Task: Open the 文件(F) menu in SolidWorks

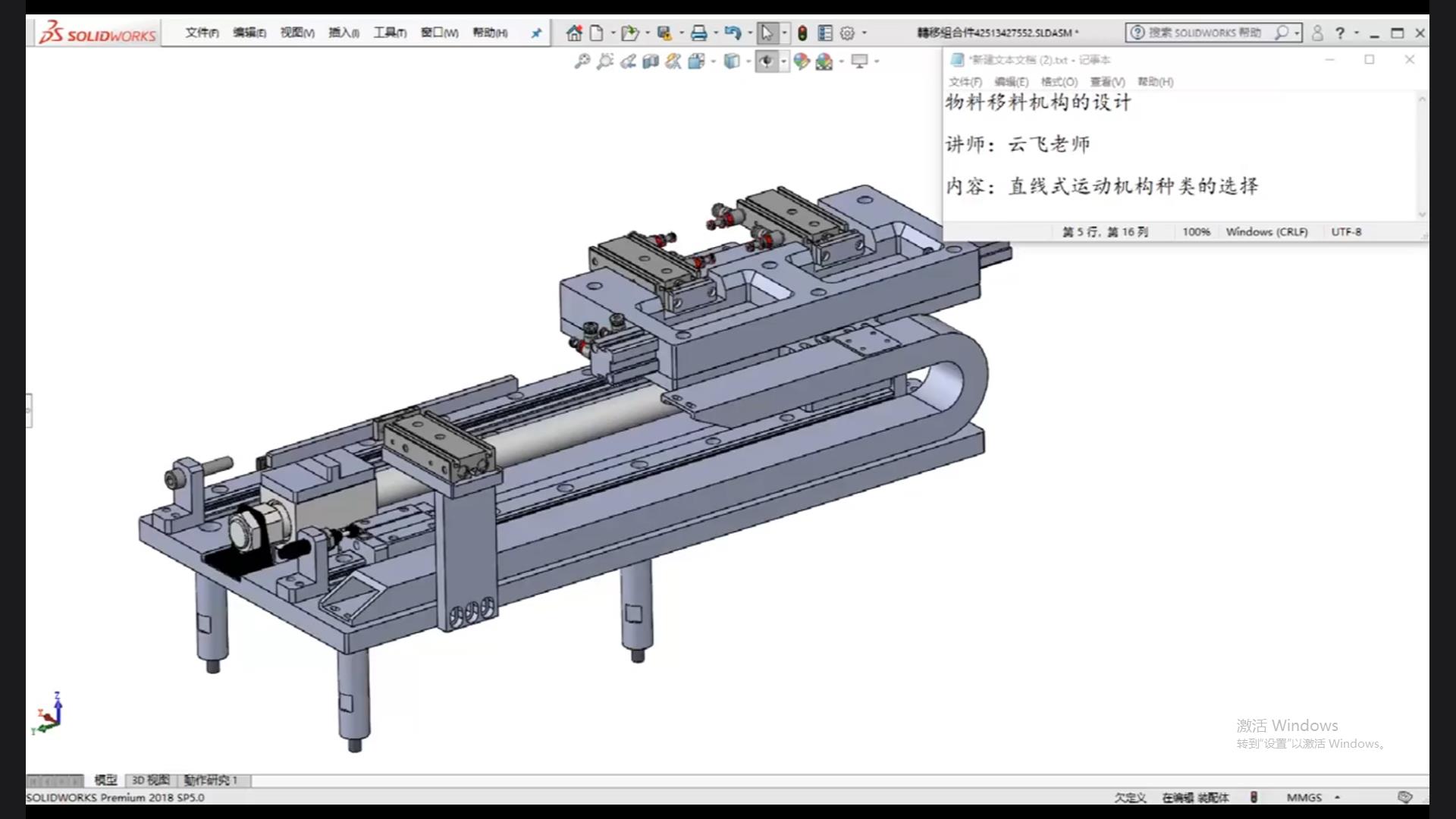Action: tap(202, 33)
